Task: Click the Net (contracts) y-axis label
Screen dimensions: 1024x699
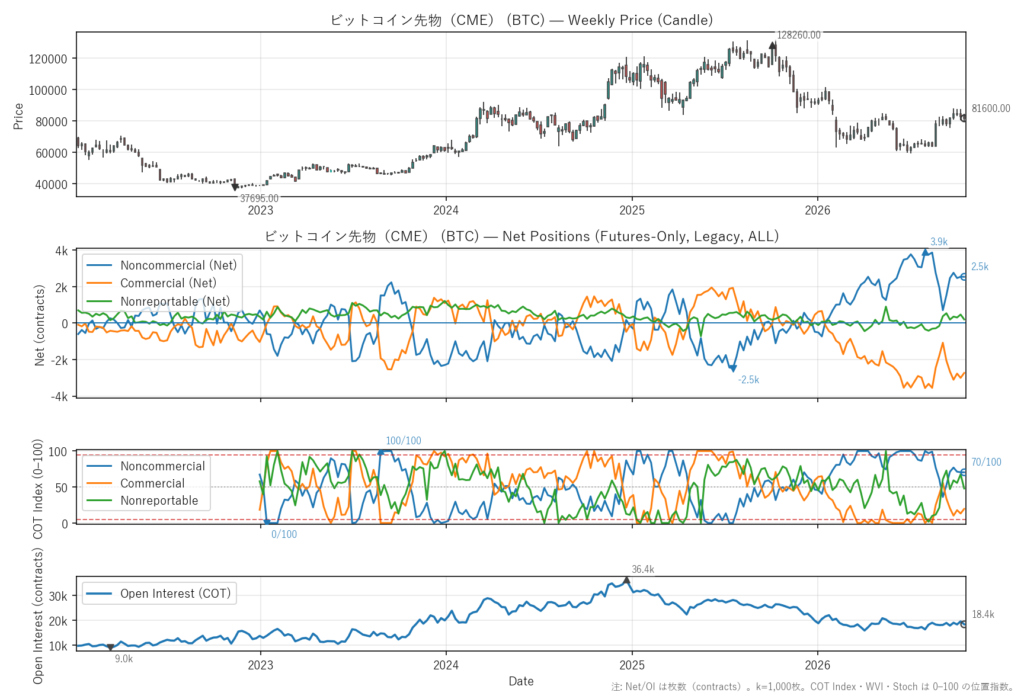Action: click(x=40, y=325)
